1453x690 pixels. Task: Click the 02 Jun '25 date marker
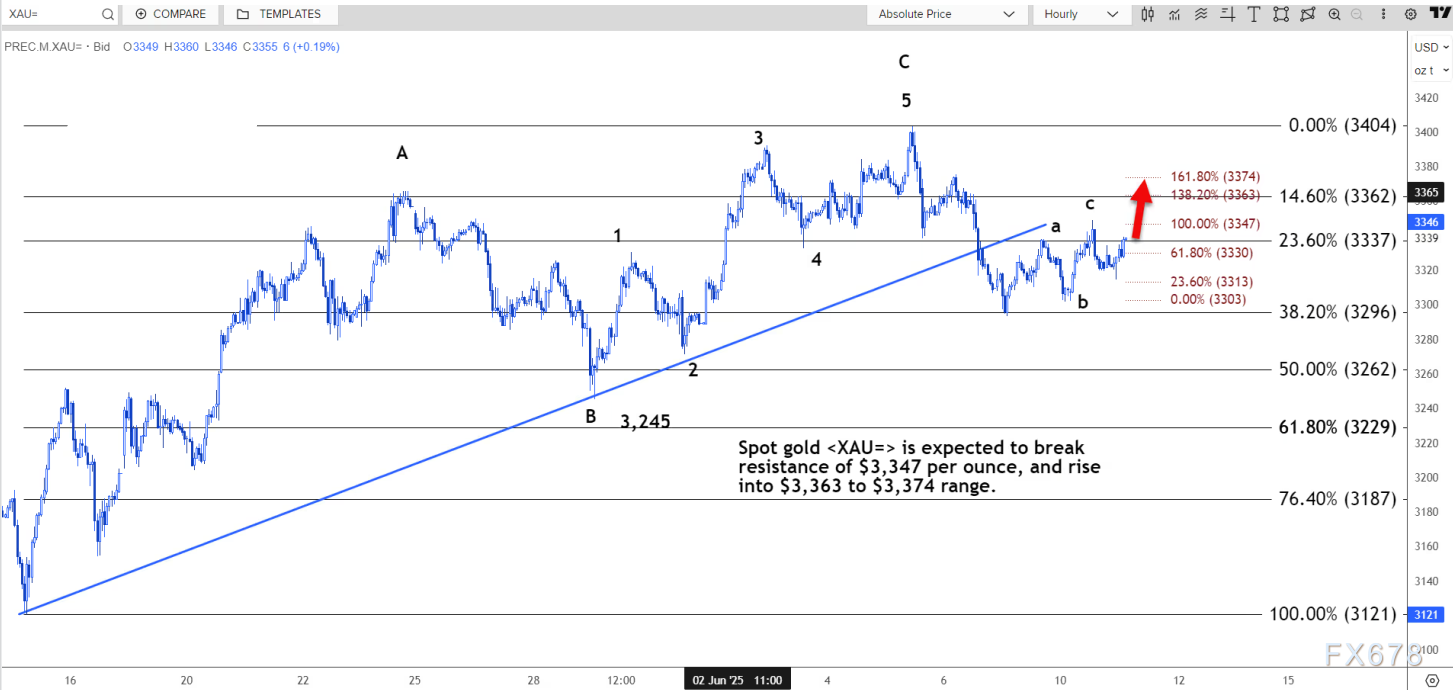(739, 680)
